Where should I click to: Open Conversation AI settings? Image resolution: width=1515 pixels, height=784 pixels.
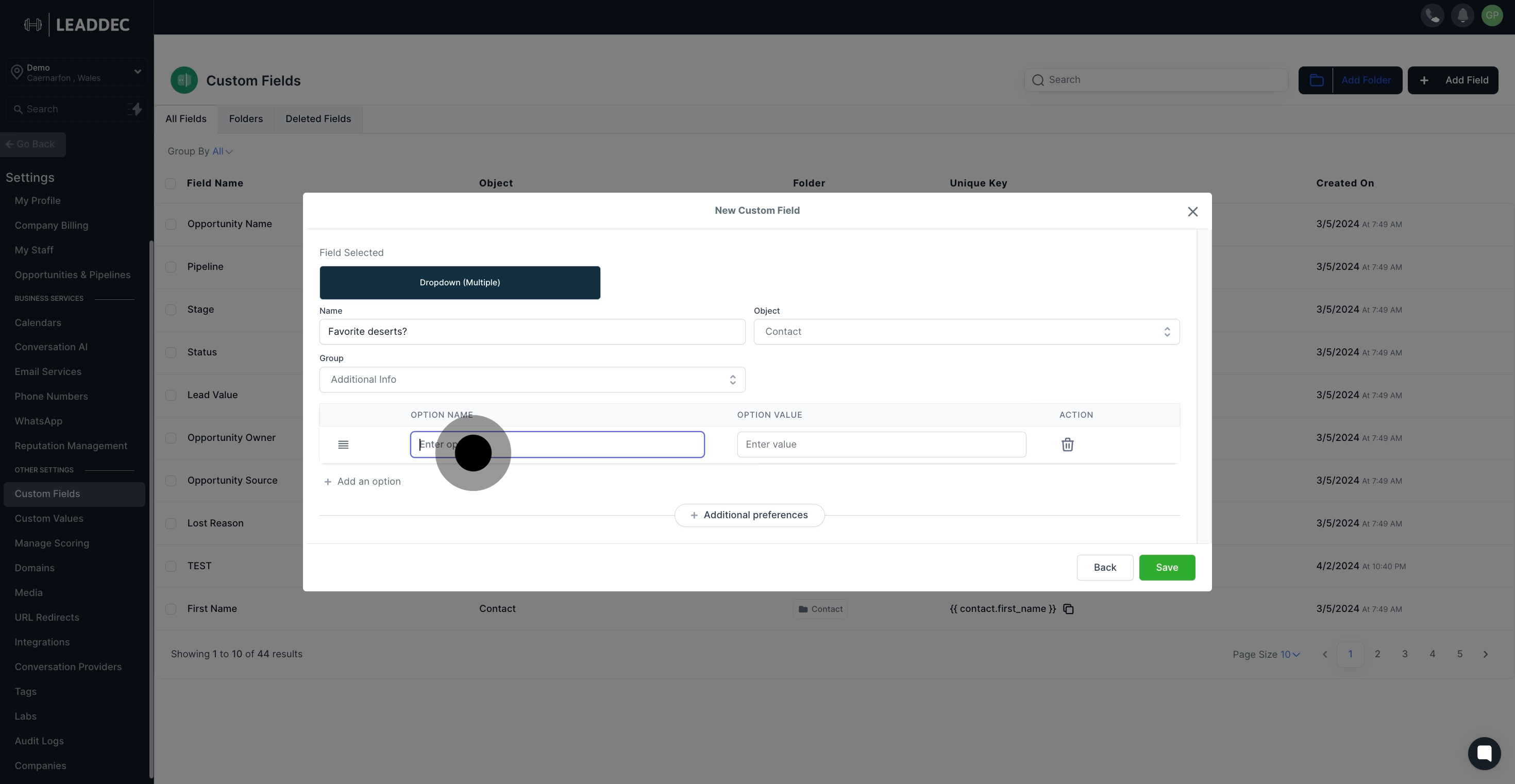click(51, 347)
